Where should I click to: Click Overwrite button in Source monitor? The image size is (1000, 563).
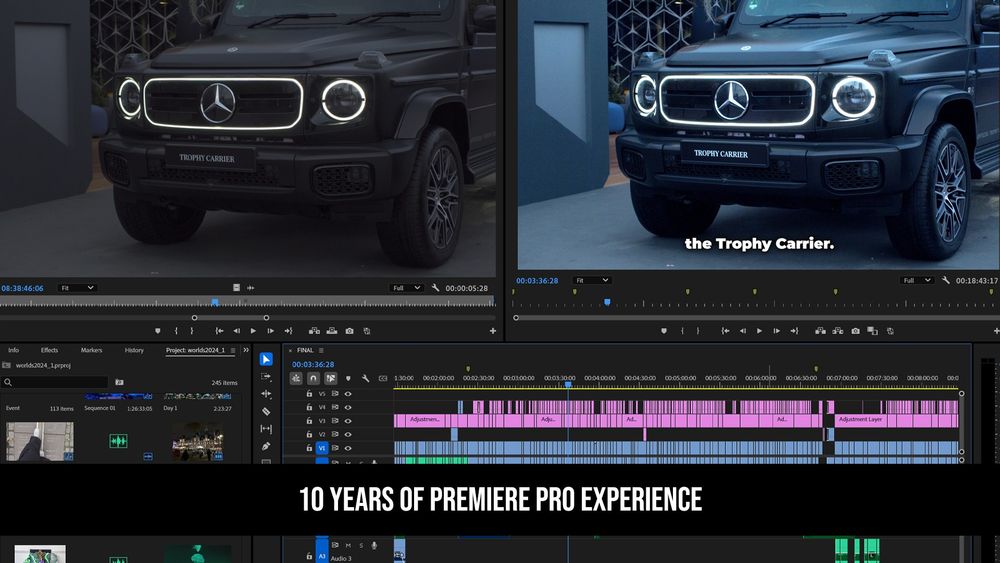click(332, 331)
